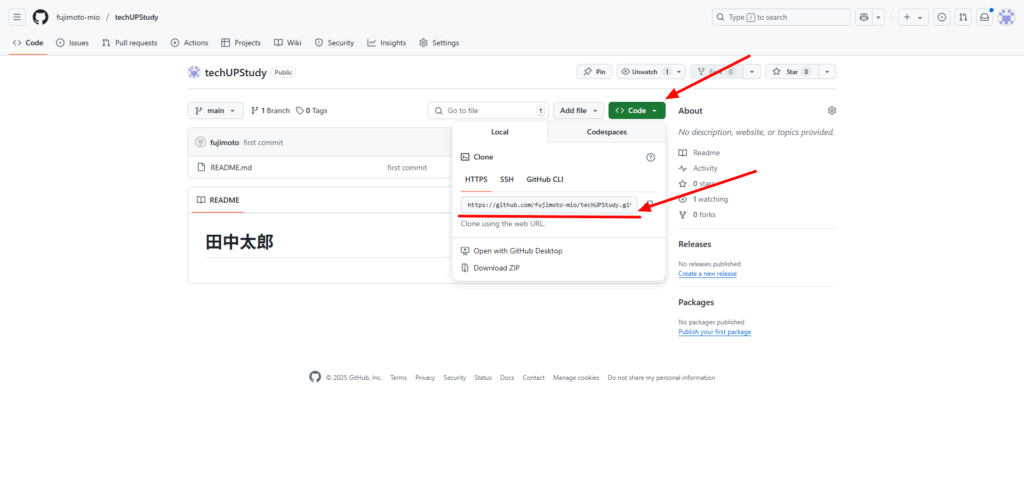Select the SSH clone option
Screen dimensions: 1024x486
[507, 179]
